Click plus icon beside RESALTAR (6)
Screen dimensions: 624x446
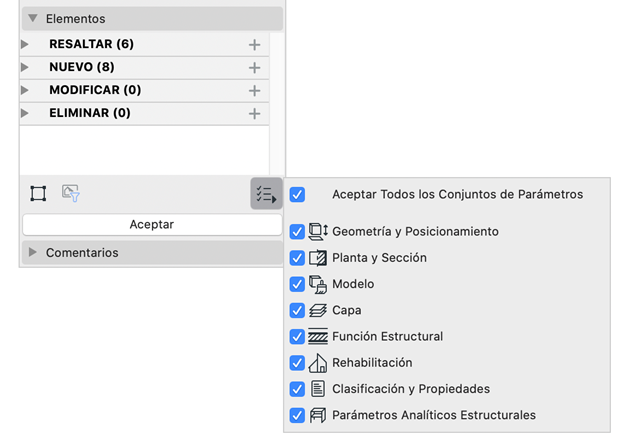tap(254, 45)
